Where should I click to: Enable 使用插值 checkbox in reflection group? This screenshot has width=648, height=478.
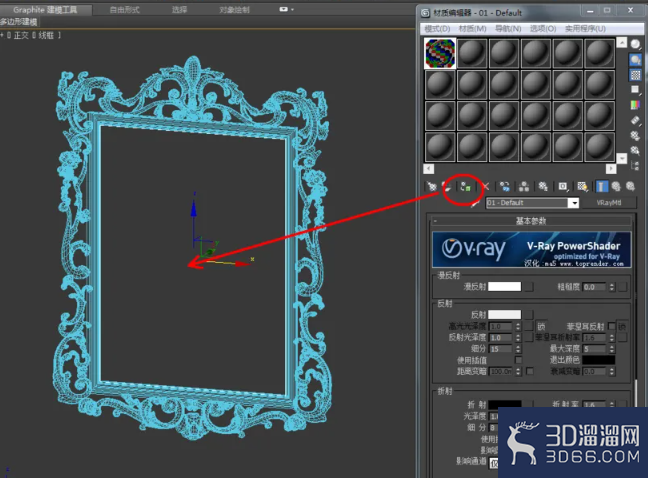[518, 360]
